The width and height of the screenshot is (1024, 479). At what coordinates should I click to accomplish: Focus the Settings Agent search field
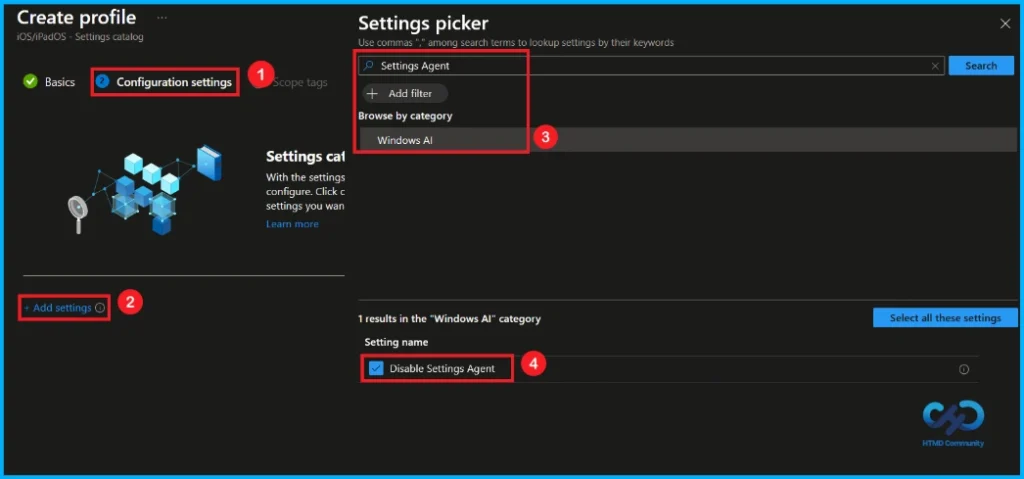pos(651,65)
